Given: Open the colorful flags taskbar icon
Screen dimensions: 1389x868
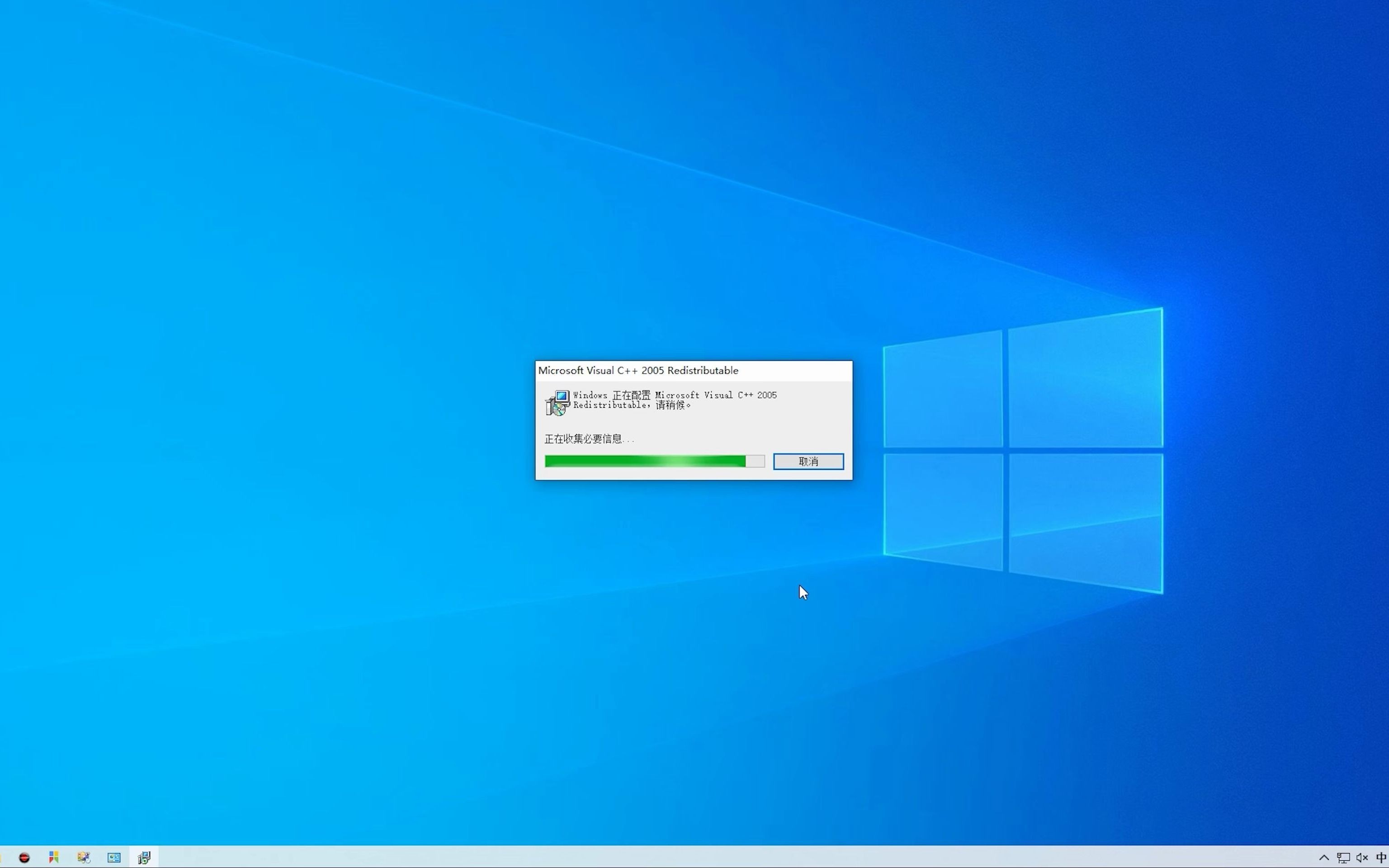Looking at the screenshot, I should 54,858.
